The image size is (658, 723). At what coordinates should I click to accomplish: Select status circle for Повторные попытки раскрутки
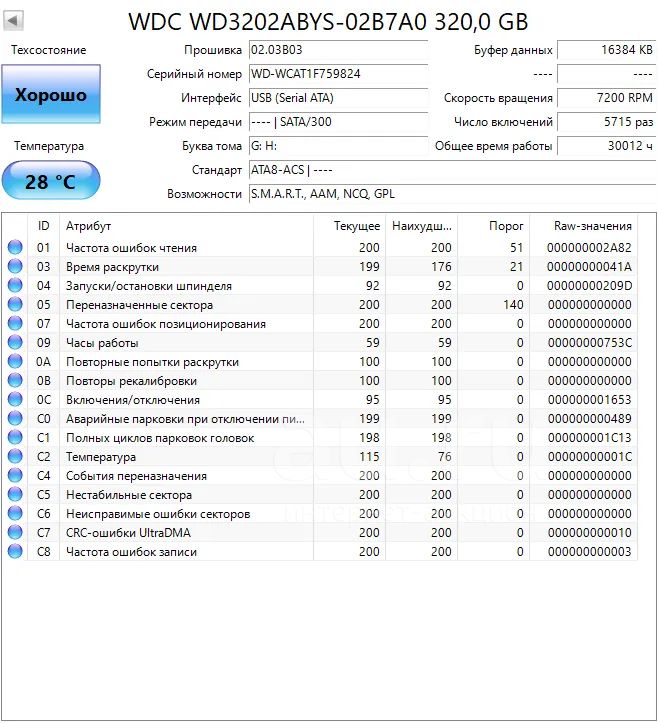pos(15,362)
